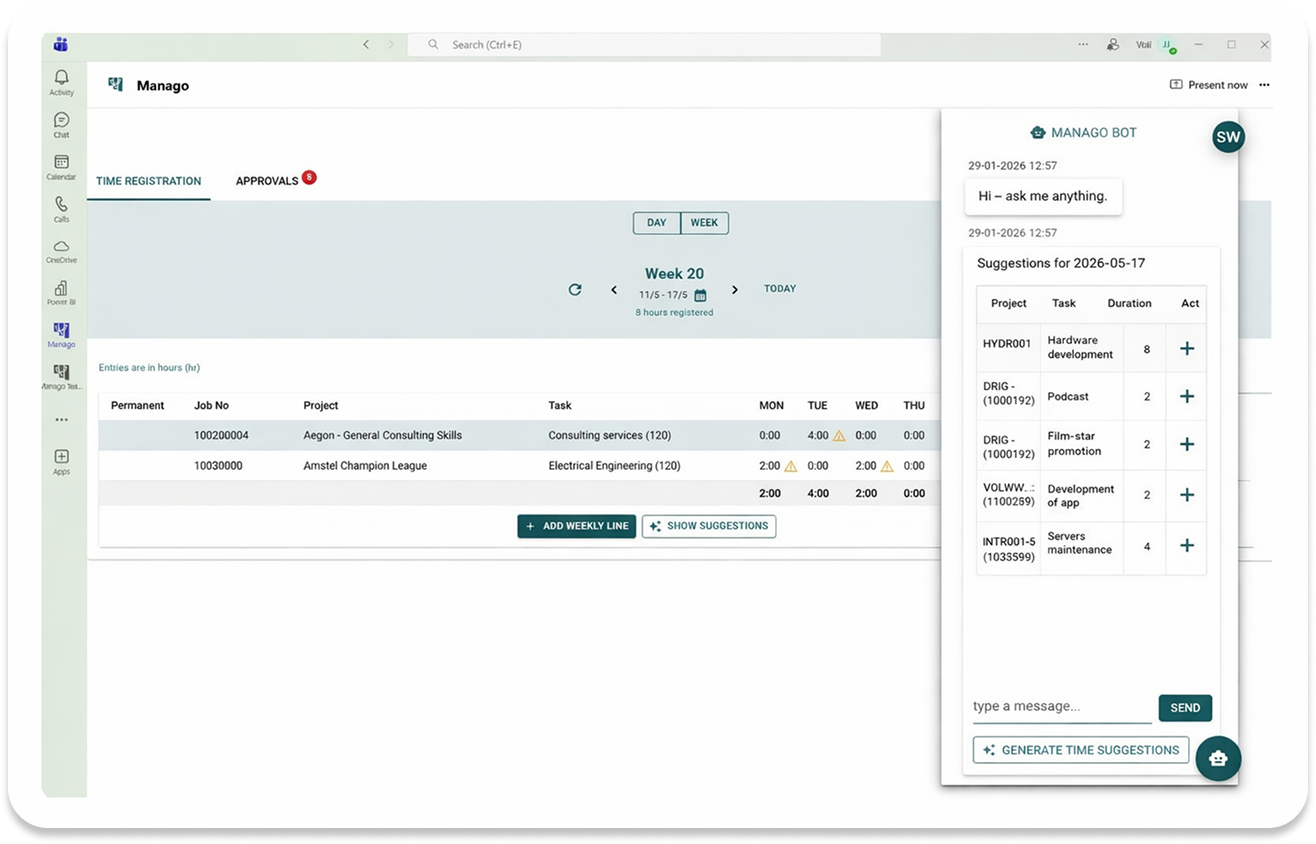The width and height of the screenshot is (1316, 844).
Task: Click SHOW SUGGESTIONS
Action: 709,526
